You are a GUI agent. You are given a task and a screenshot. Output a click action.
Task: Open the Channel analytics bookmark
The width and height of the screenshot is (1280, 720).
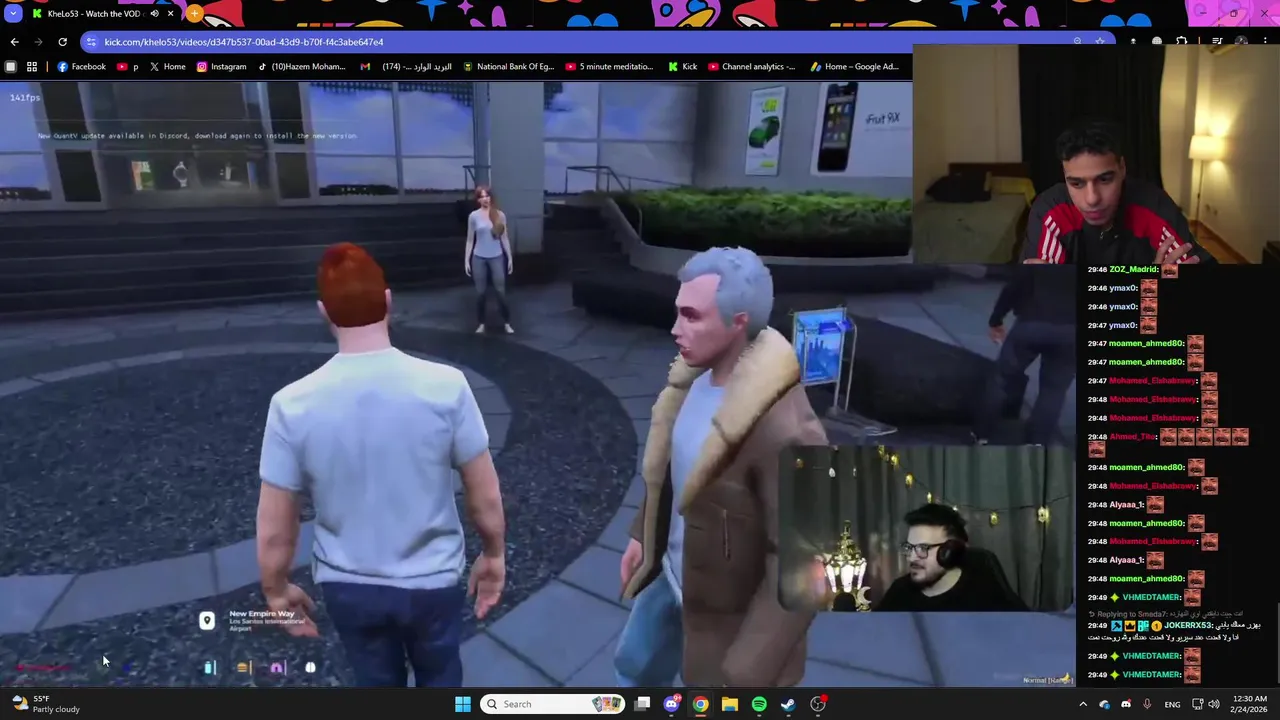pos(751,67)
